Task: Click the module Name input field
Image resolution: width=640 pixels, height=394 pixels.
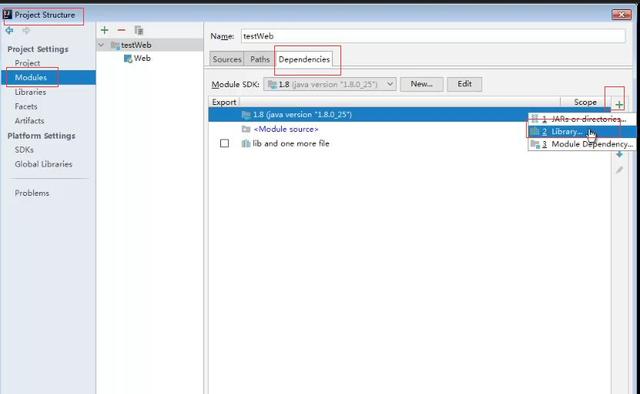Action: [433, 36]
